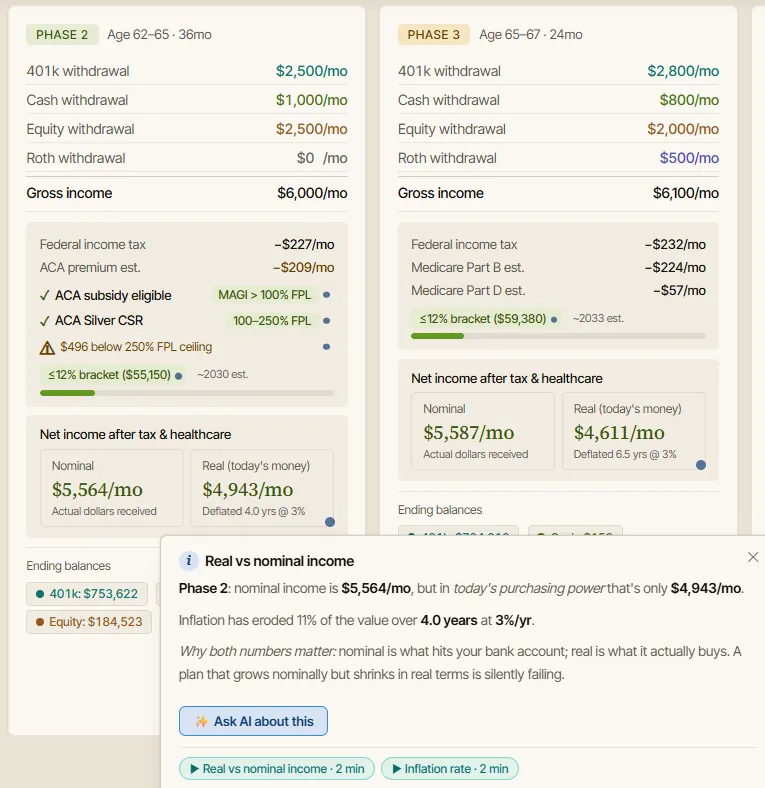Click info dot beside 100–250% FPL badge
The image size is (765, 788).
326,321
